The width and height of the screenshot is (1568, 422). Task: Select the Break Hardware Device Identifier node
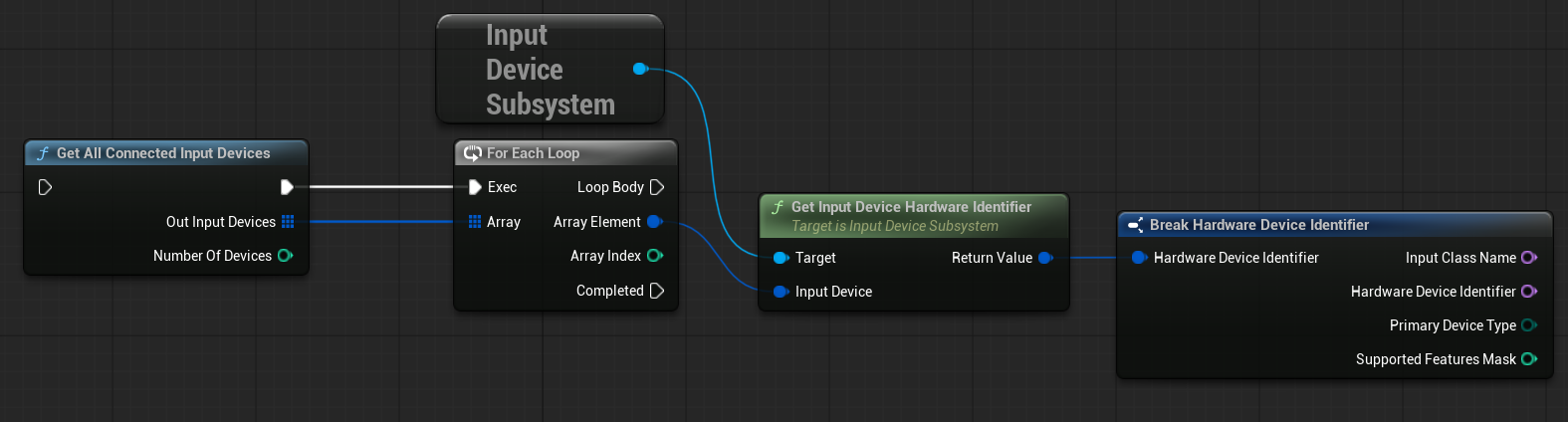pos(1258,225)
